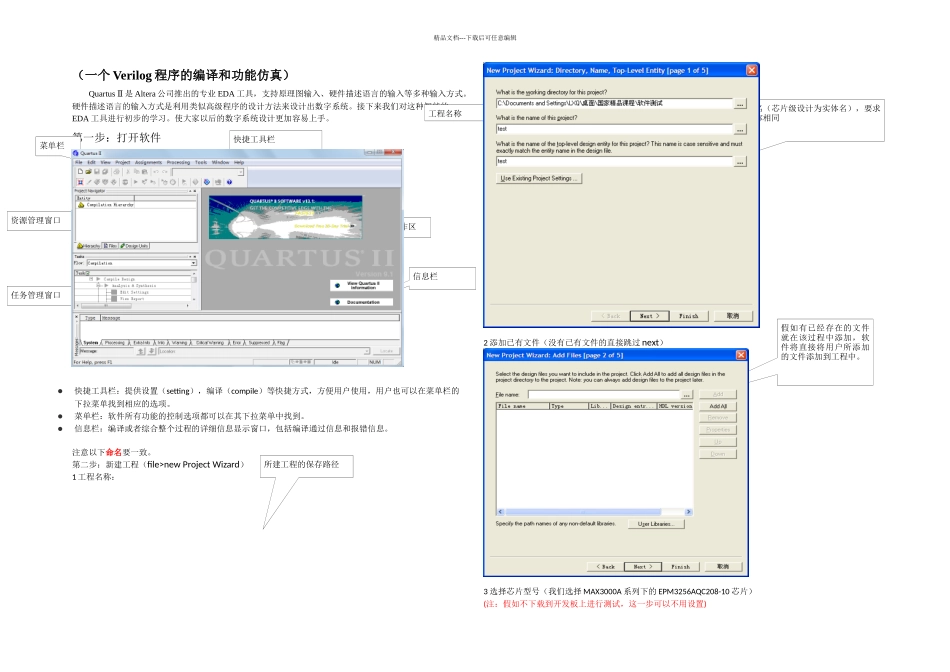Collapse the Compile Design task tree
The height and width of the screenshot is (672, 950).
pos(91,279)
